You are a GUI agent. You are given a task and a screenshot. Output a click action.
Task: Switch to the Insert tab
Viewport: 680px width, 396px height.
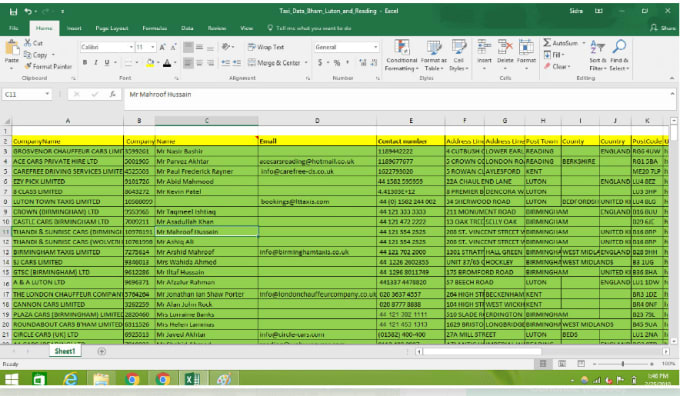click(74, 28)
